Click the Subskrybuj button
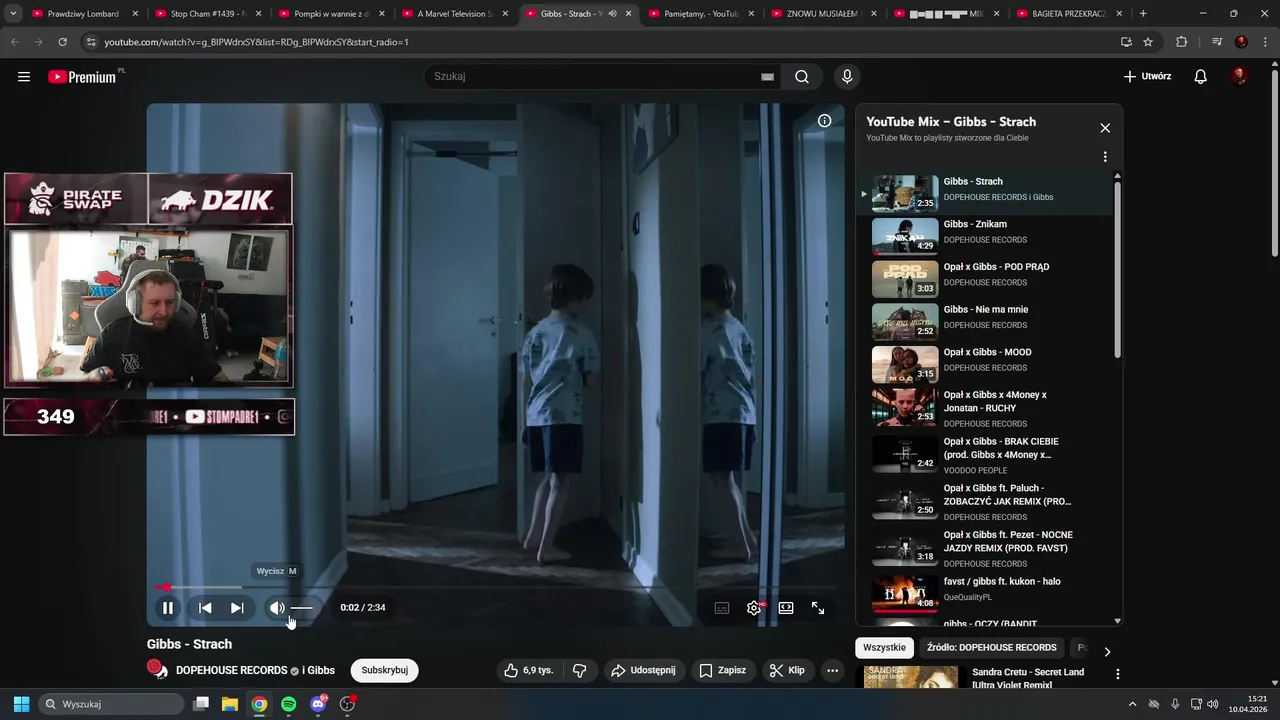 385,670
